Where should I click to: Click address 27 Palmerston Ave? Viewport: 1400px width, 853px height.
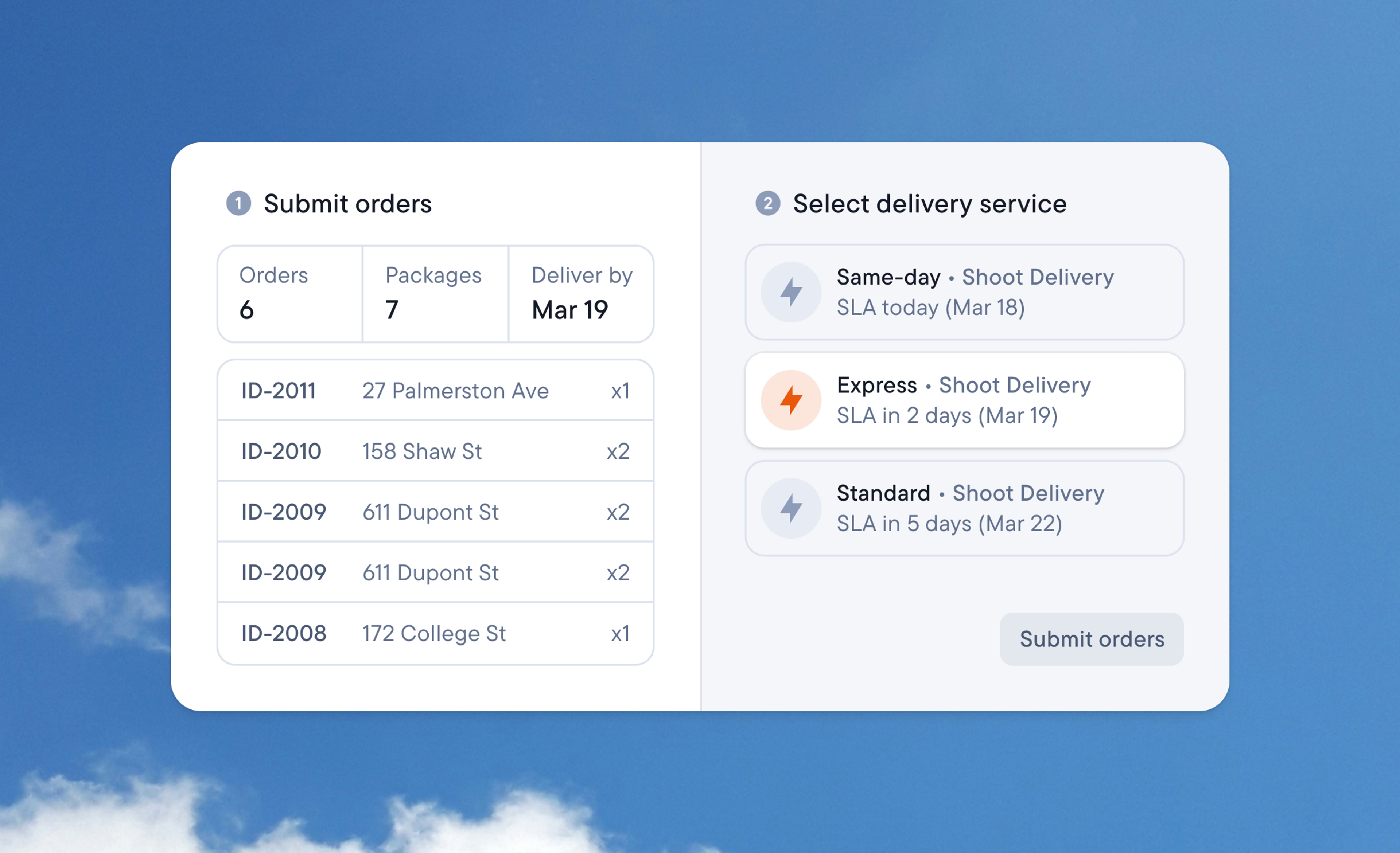pyautogui.click(x=455, y=391)
